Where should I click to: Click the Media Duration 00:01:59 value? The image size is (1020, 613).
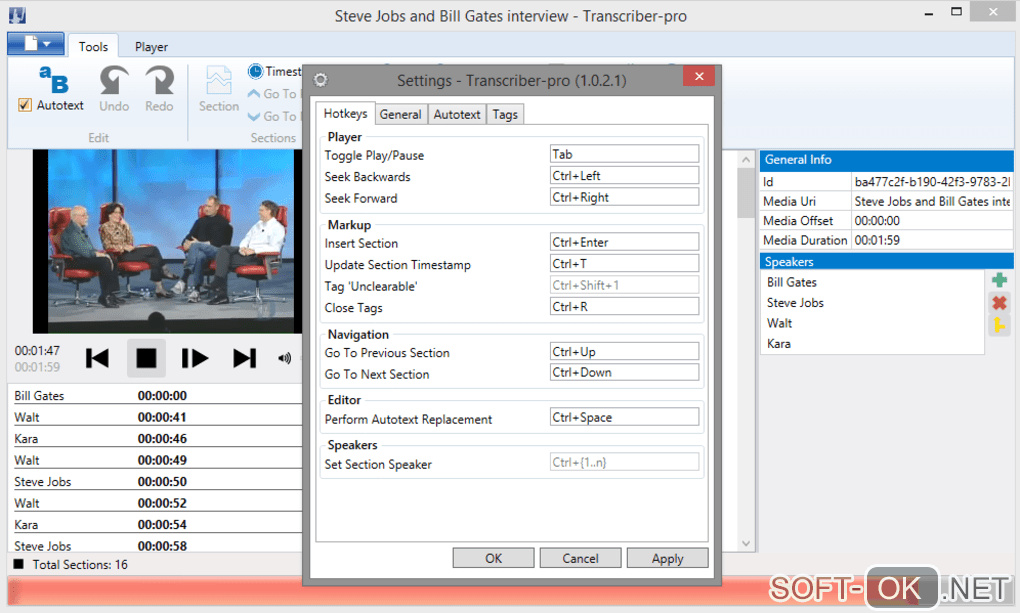(932, 240)
